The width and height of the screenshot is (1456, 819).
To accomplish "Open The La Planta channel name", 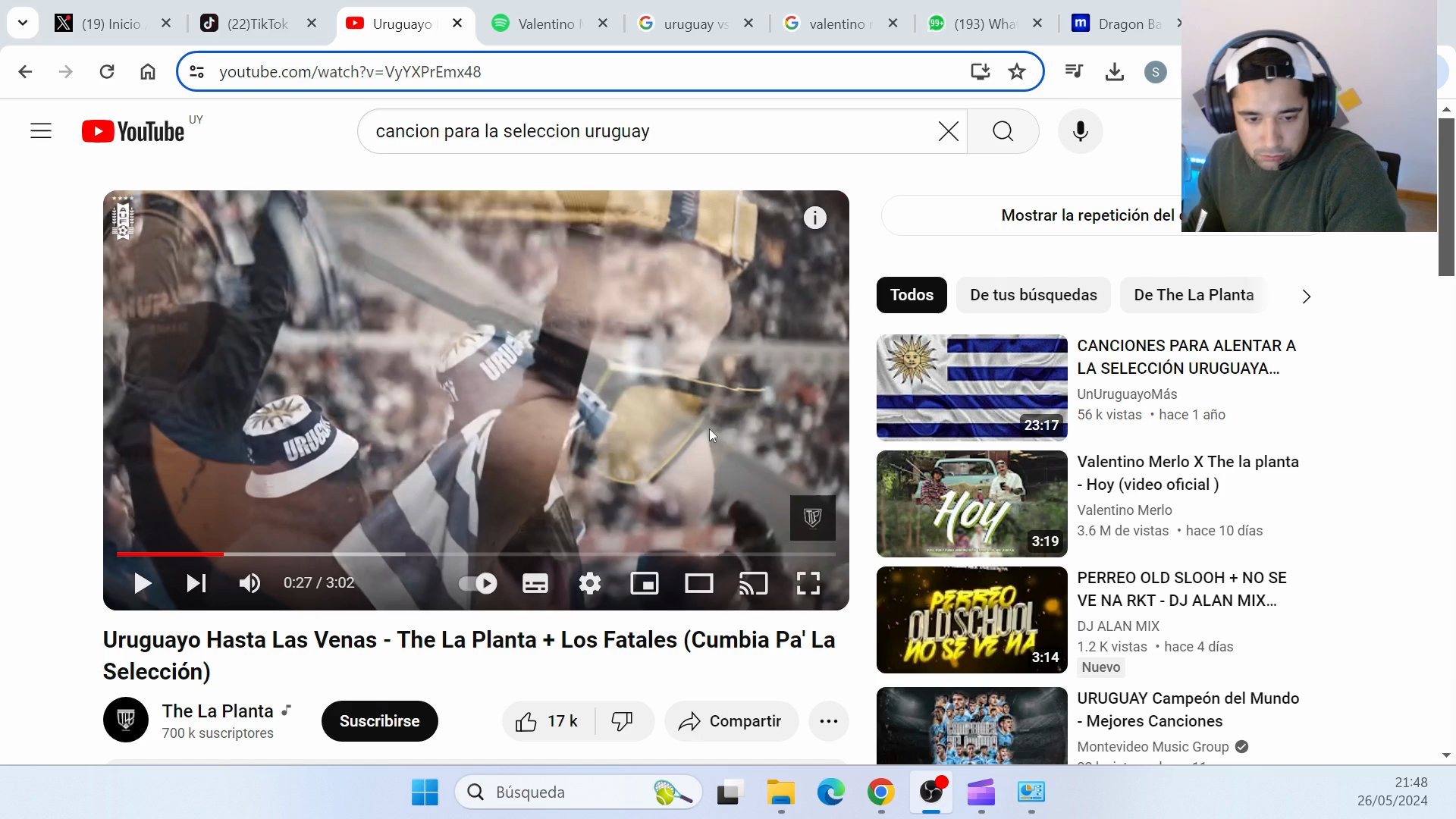I will pos(218,711).
